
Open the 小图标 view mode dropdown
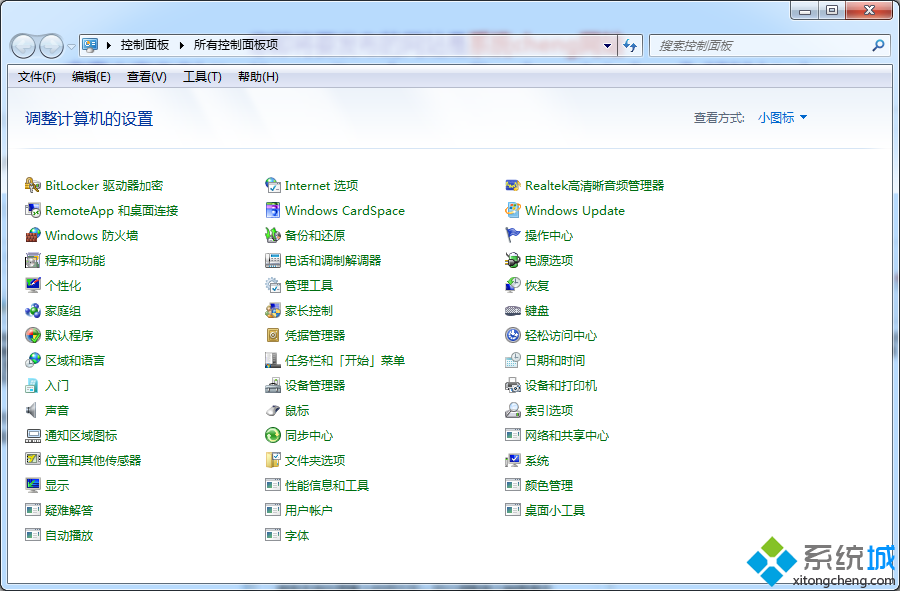pyautogui.click(x=782, y=118)
